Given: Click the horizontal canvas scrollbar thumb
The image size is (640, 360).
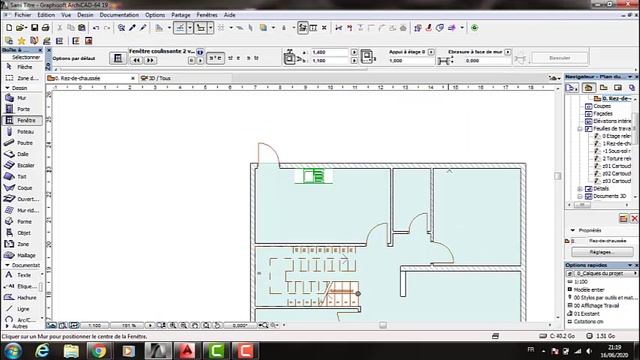Looking at the screenshot, I should [x=382, y=325].
